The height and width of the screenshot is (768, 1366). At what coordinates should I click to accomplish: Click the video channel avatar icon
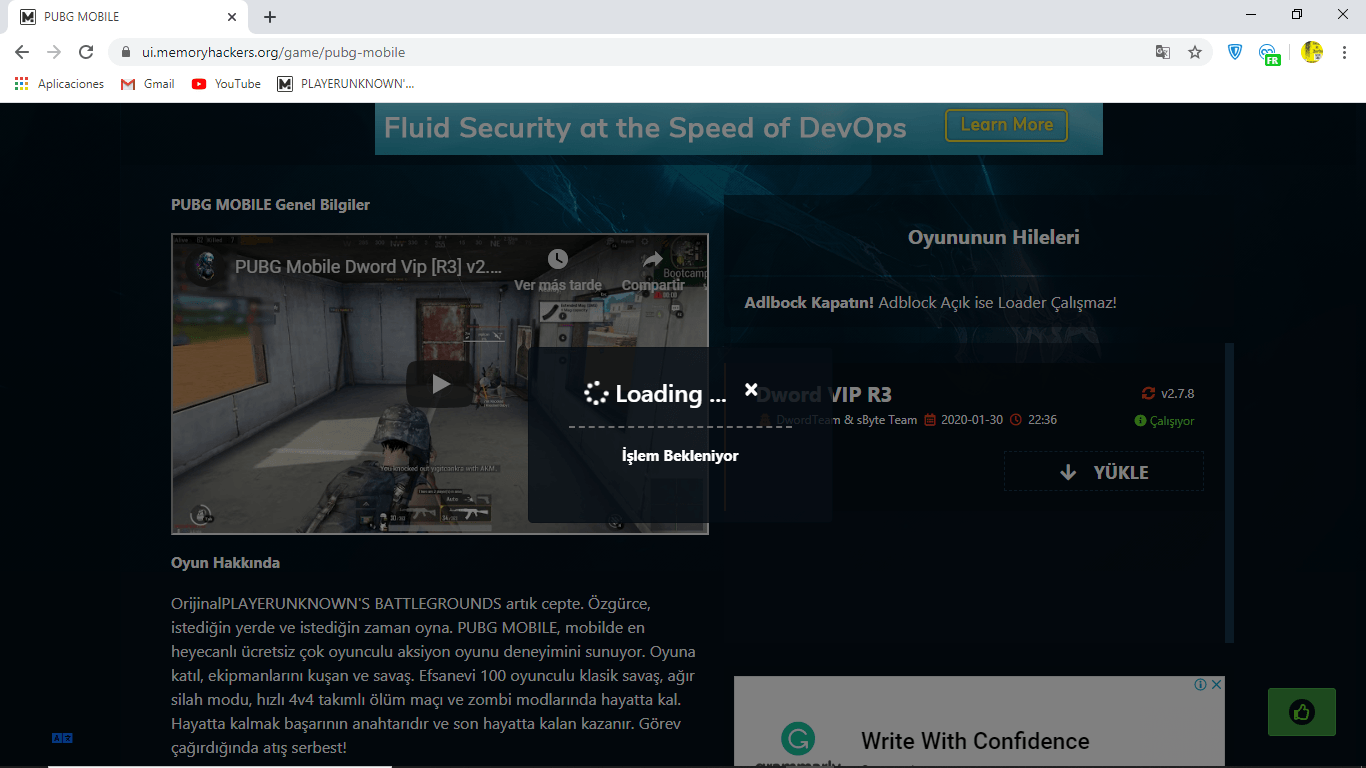point(206,267)
